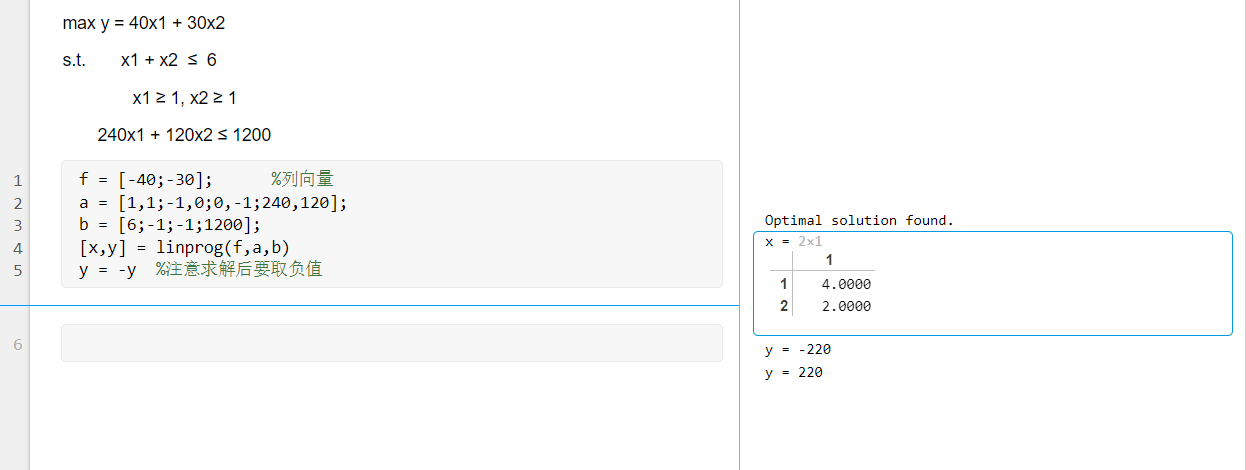The height and width of the screenshot is (470, 1246).
Task: Click the '%注意求解后要取负值' comment
Action: [239, 269]
